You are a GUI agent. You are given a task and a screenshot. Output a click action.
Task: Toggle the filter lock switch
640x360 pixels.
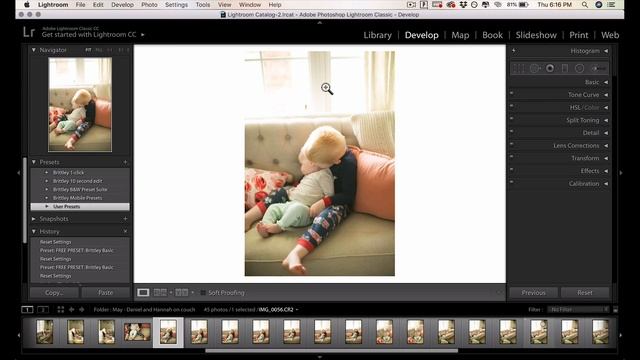[x=615, y=310]
